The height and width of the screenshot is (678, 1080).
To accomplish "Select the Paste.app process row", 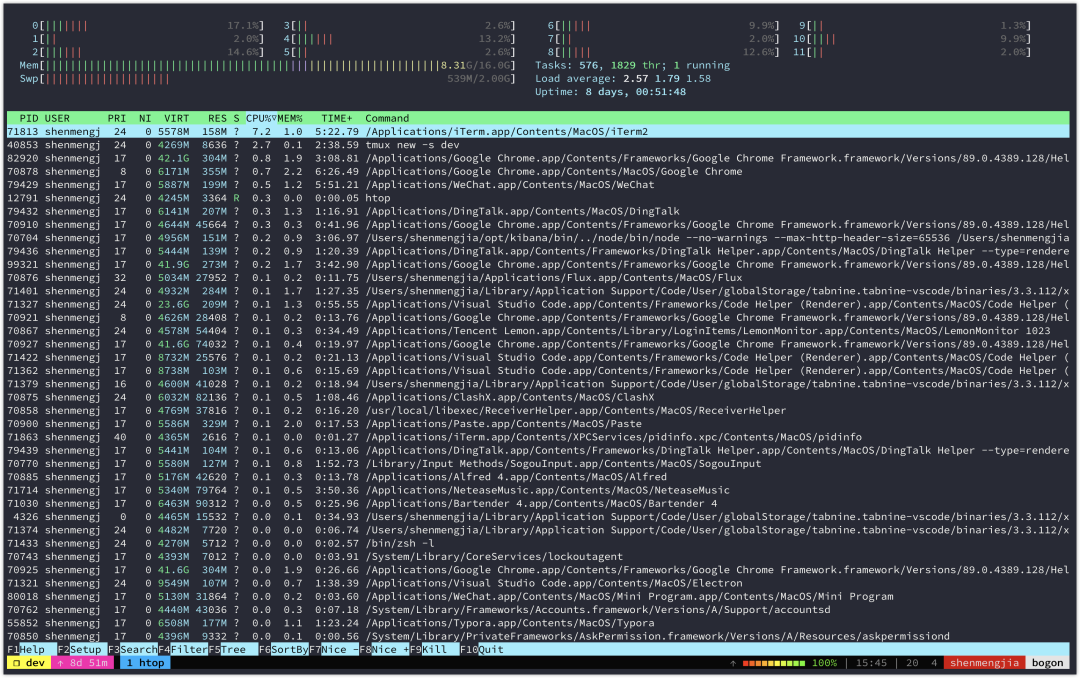I will (538, 424).
